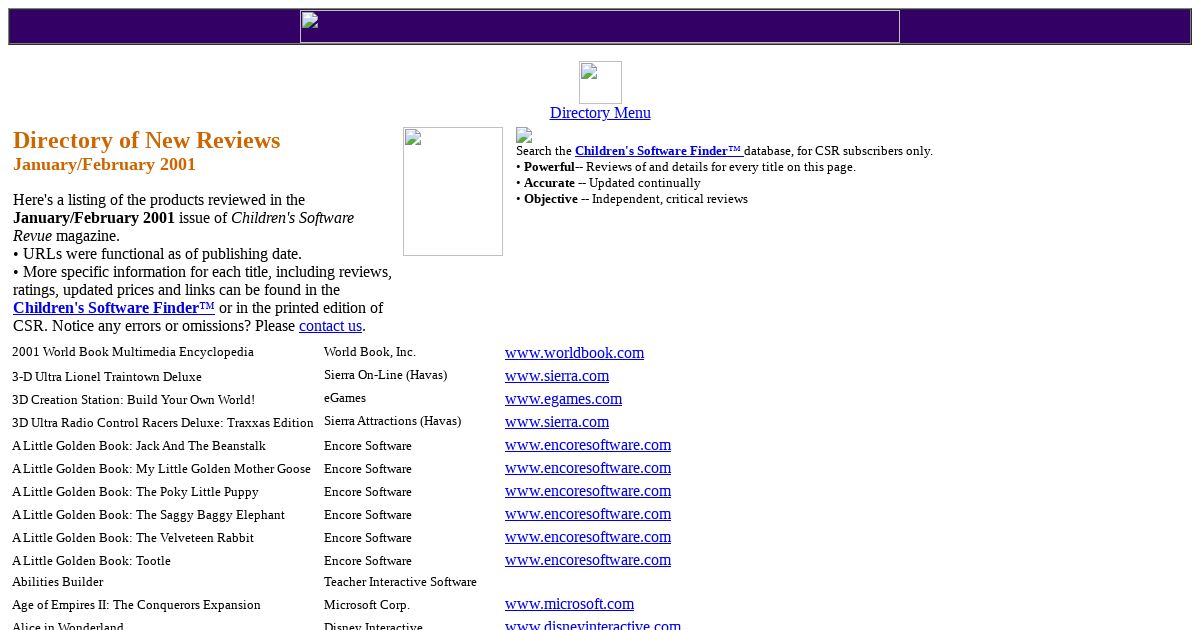Click 'Microsoft Corp.' publisher cell
This screenshot has height=630, width=1200.
[x=367, y=605]
